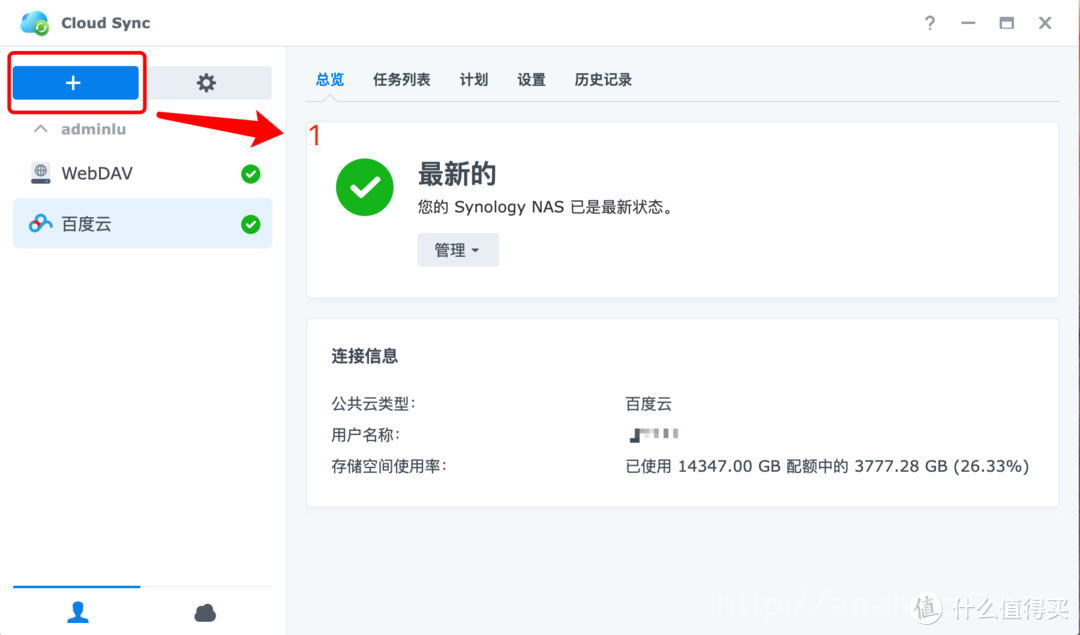Click the 百度云 value under 连接信息
This screenshot has width=1080, height=635.
pyautogui.click(x=648, y=404)
